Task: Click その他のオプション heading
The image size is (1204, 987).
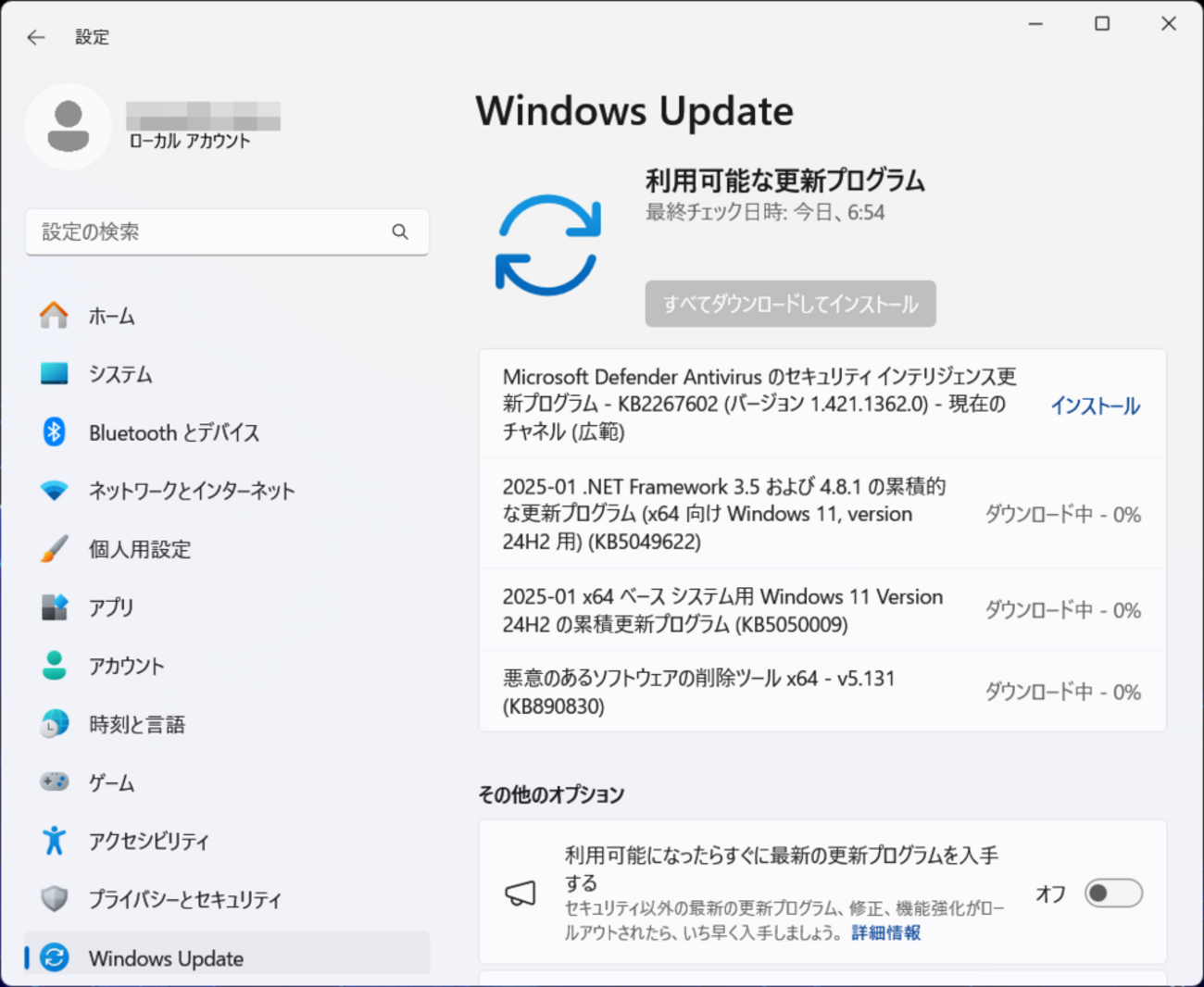Action: coord(551,794)
